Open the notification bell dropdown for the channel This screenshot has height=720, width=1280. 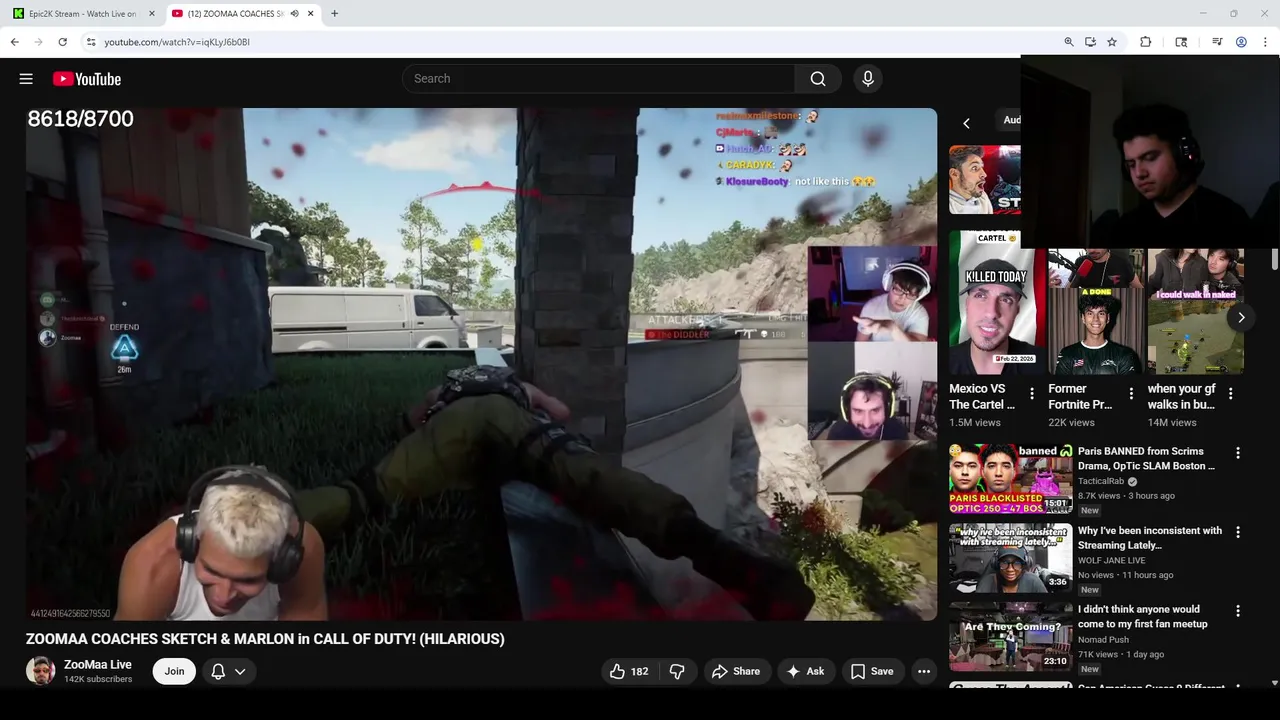click(x=228, y=671)
